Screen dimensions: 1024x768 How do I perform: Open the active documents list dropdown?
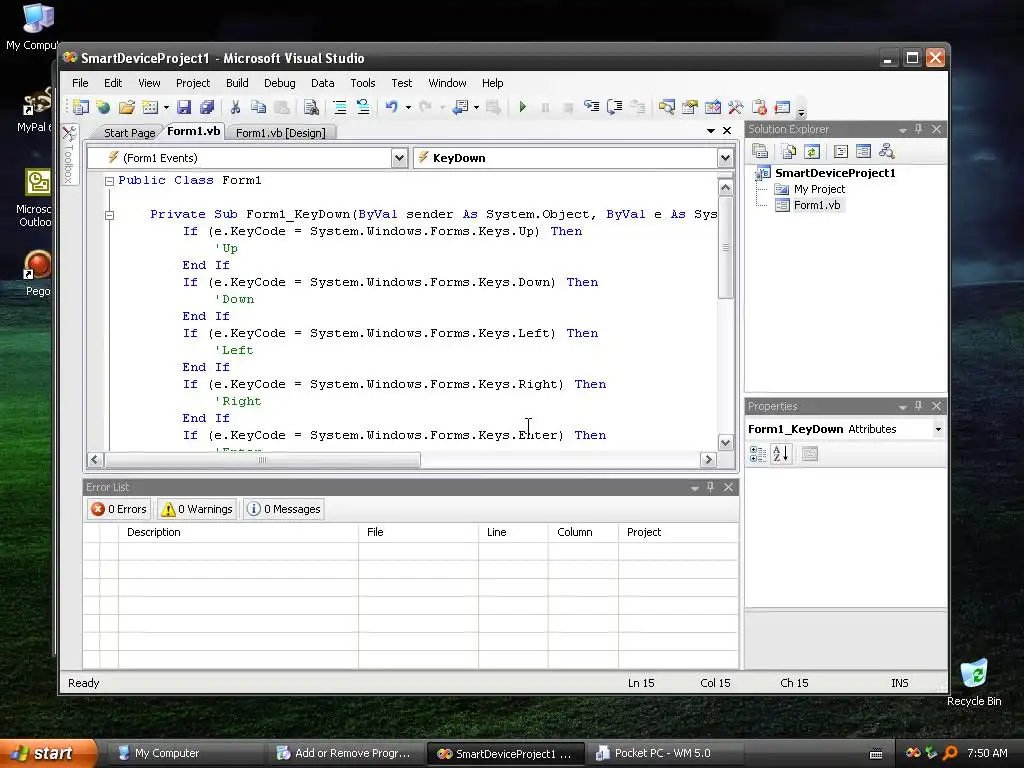pyautogui.click(x=711, y=131)
